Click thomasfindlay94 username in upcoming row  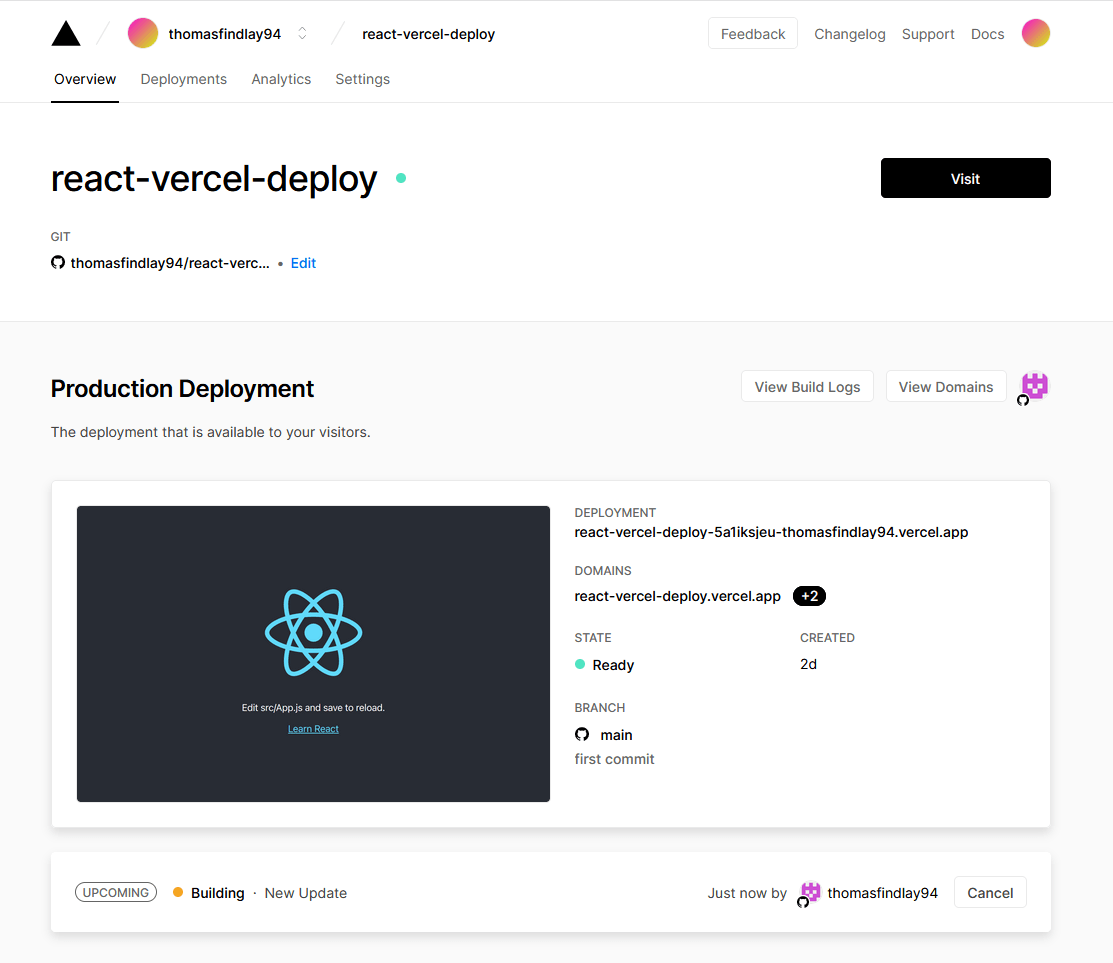pos(882,893)
